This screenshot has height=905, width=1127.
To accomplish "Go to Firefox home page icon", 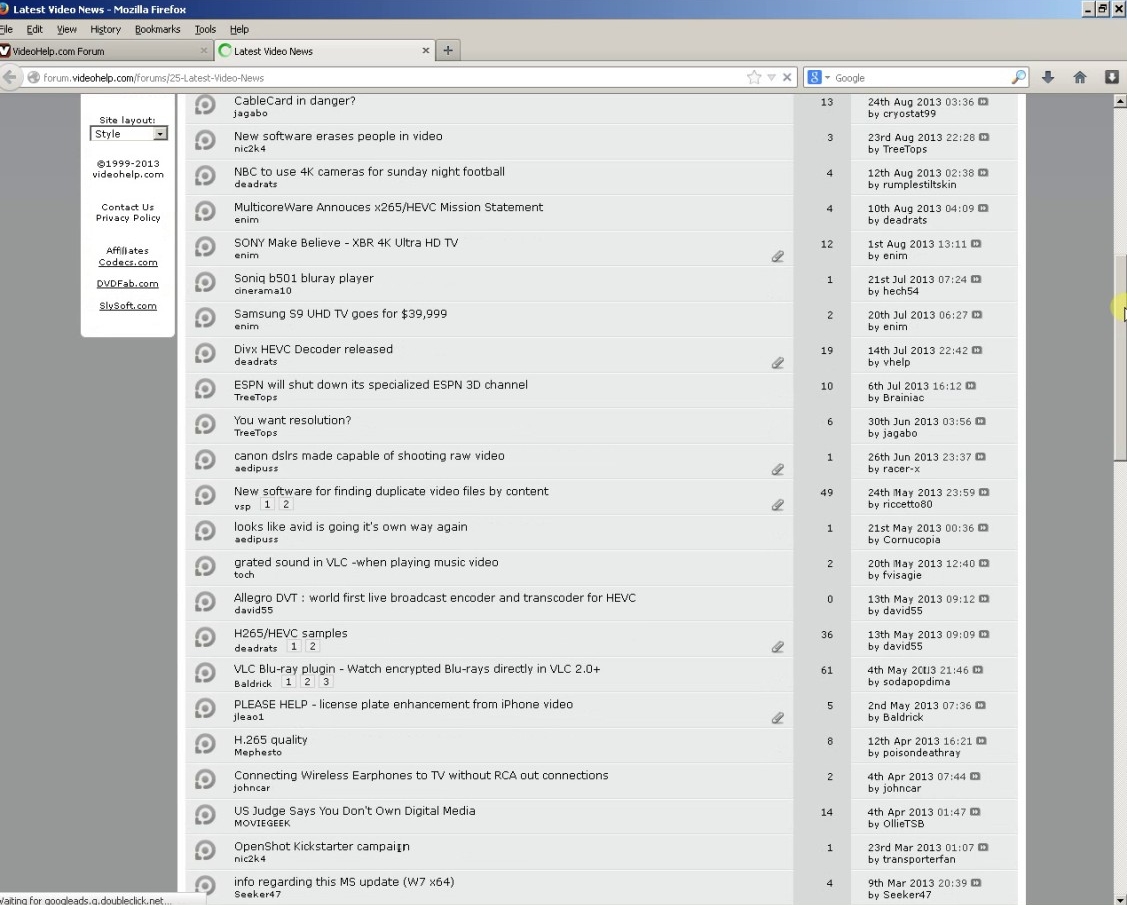I will tap(1080, 77).
